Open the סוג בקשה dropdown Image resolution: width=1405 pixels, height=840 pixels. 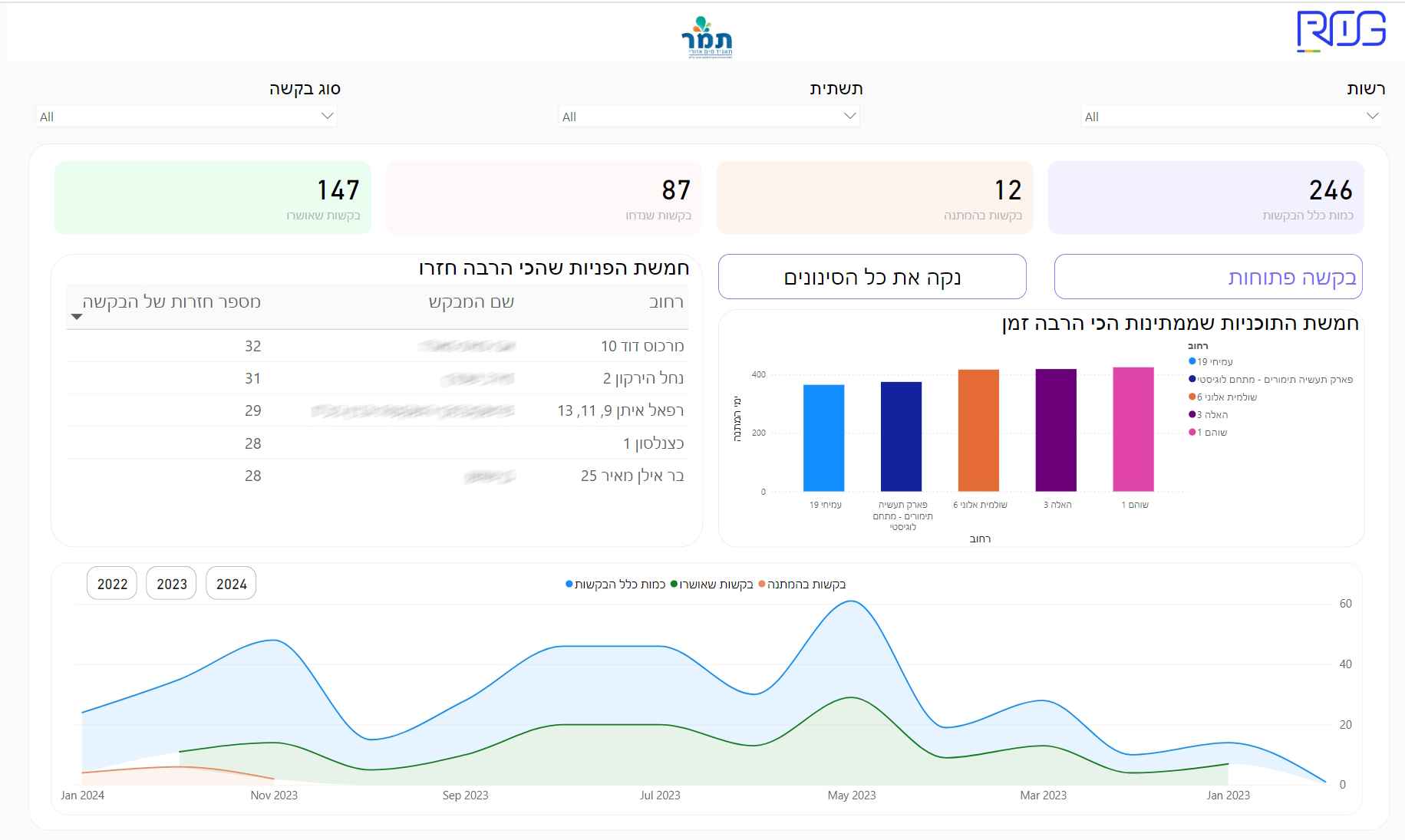point(186,117)
